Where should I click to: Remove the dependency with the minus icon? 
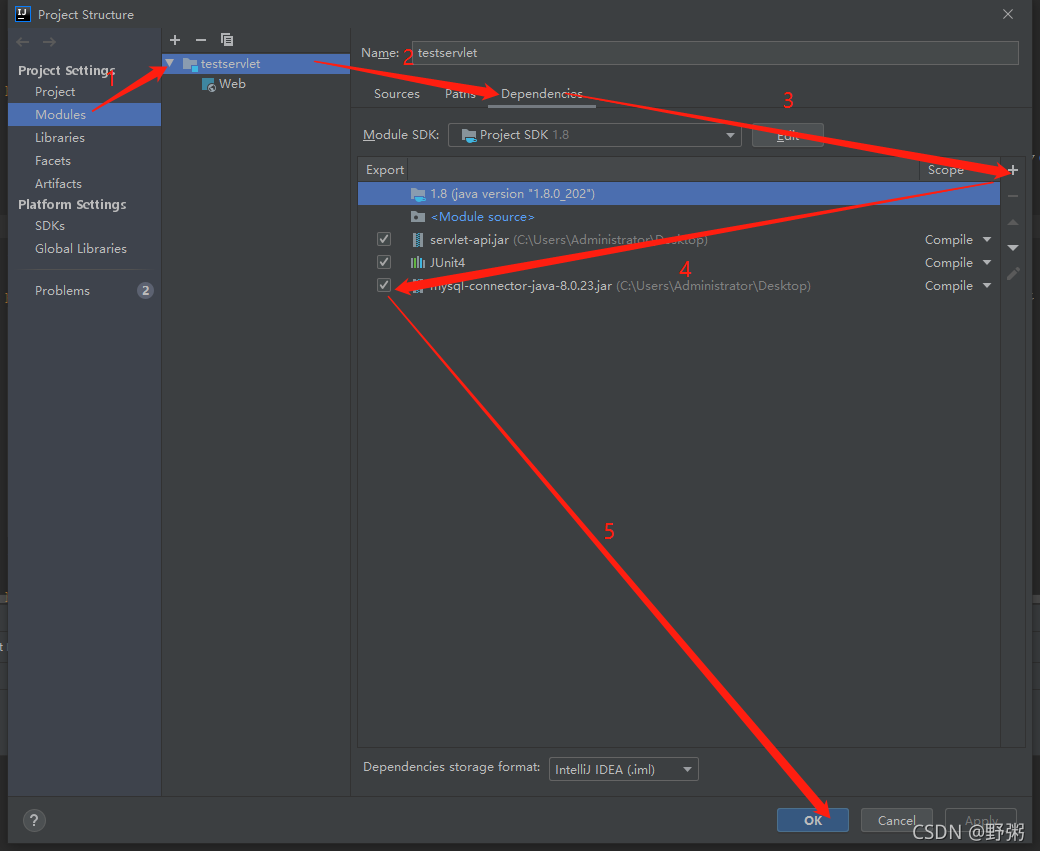[1013, 196]
